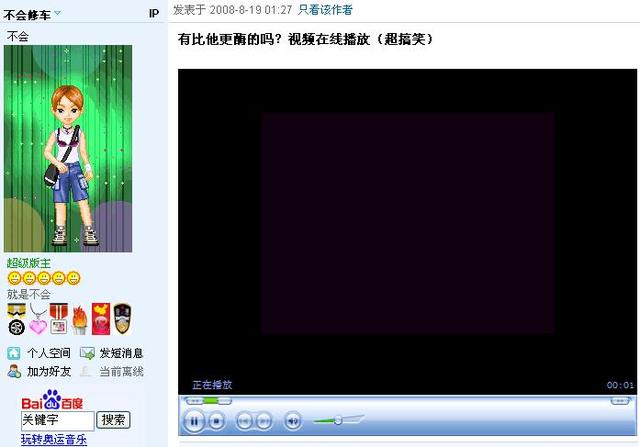This screenshot has height=447, width=640.
Task: Mute the player with the speaker icon
Action: point(292,421)
